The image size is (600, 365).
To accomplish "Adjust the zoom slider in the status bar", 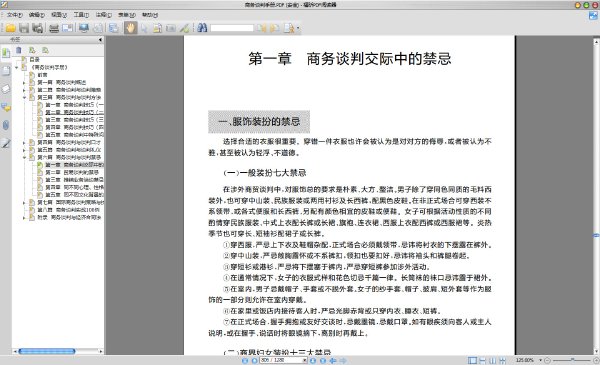I will pos(572,360).
